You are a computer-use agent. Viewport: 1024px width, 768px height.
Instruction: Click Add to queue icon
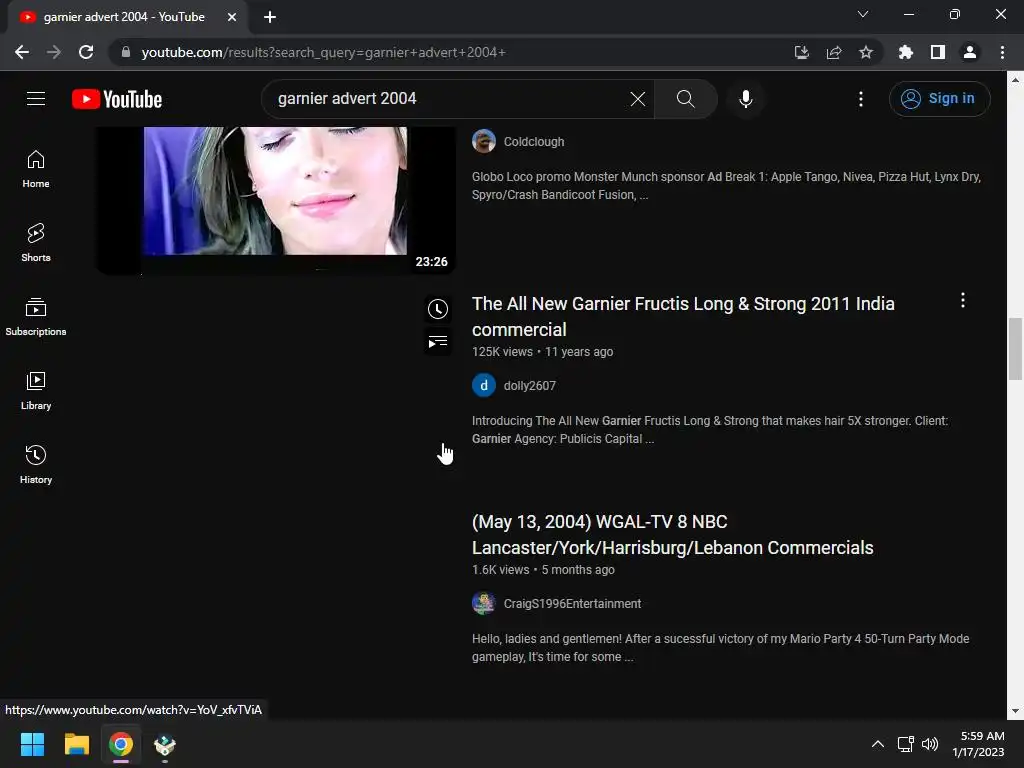(438, 342)
